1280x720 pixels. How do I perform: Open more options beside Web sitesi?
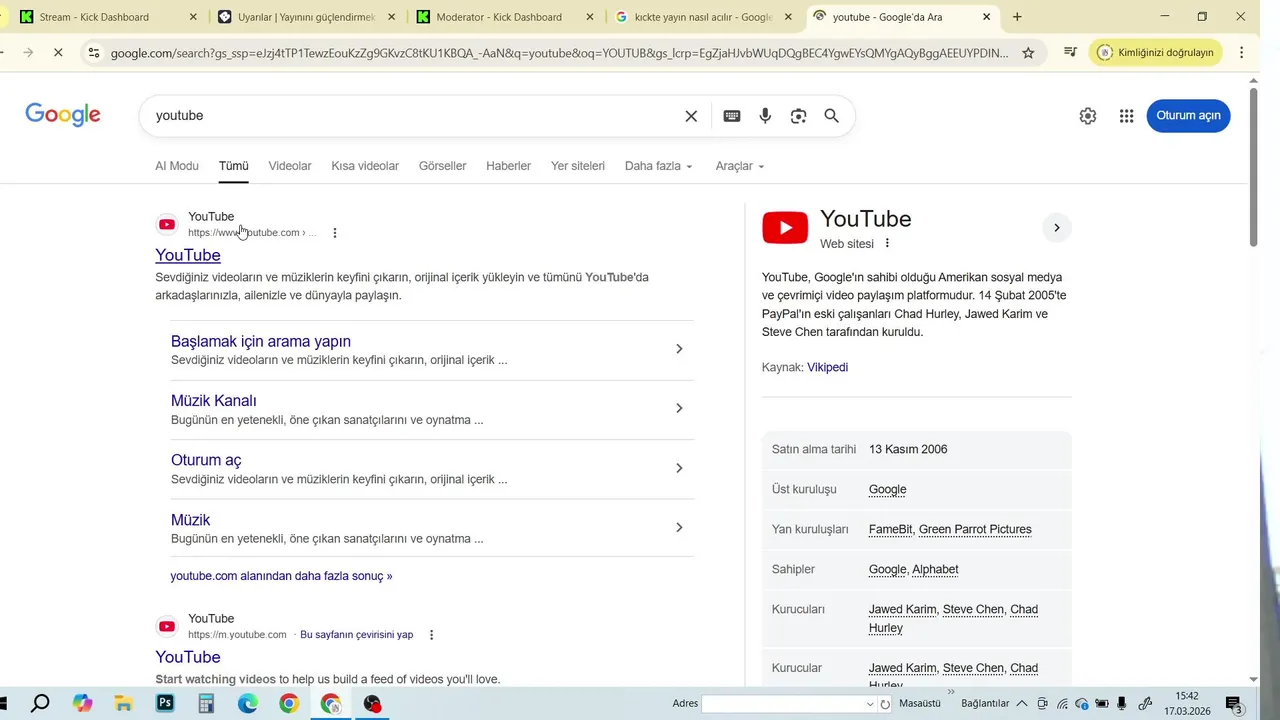887,244
